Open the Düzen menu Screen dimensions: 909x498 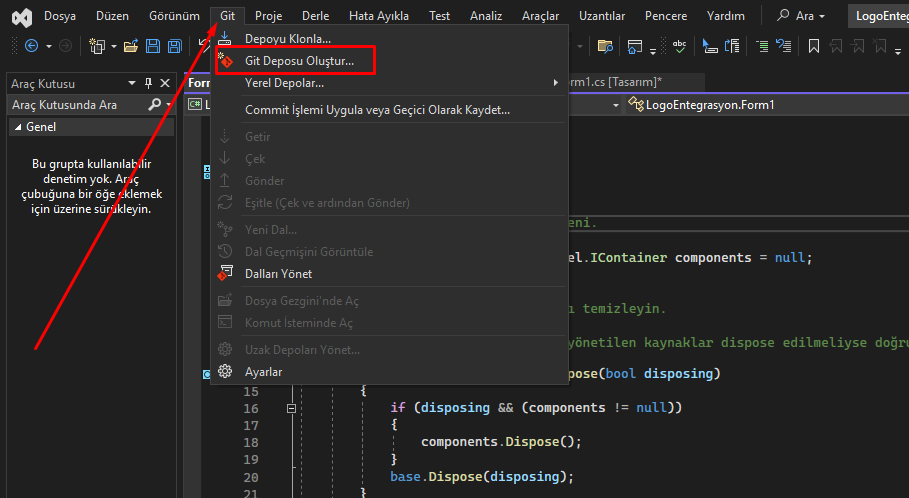(112, 16)
